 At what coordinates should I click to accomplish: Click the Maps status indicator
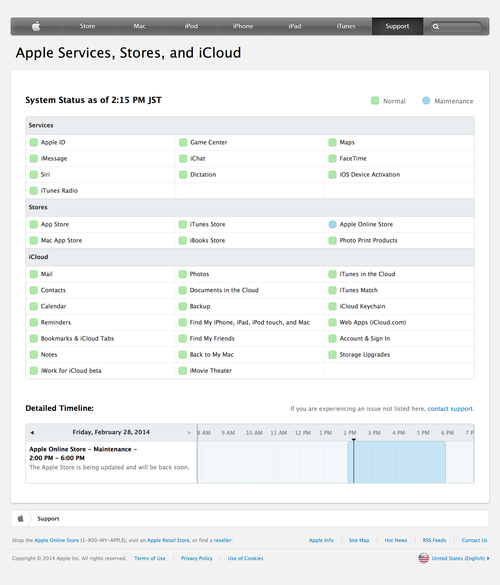(332, 142)
